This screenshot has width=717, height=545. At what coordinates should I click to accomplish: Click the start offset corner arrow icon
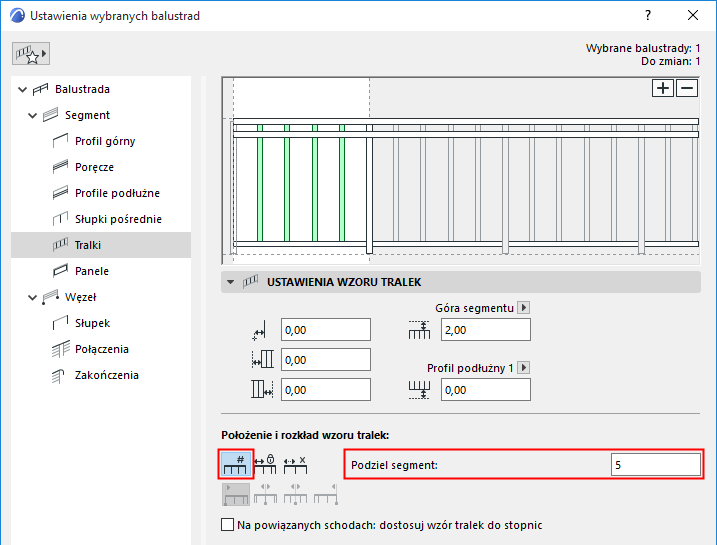[259, 331]
